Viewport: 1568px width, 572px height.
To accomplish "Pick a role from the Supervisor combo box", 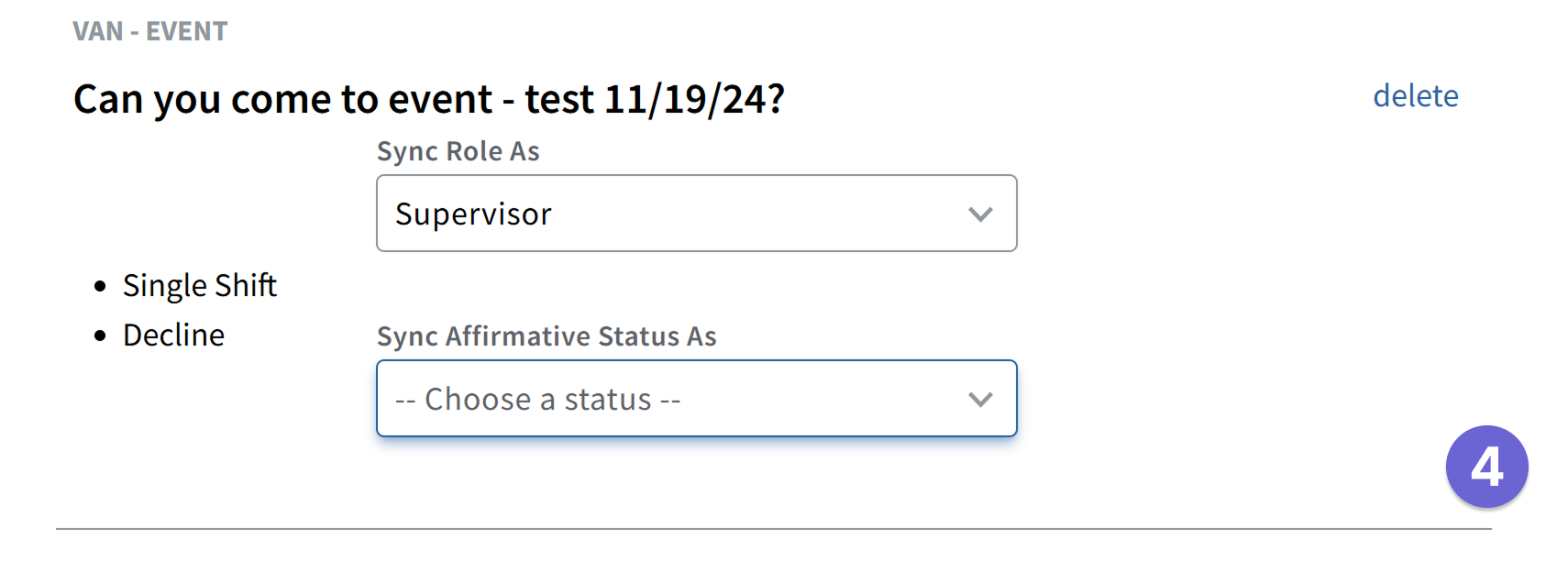I will pyautogui.click(x=697, y=214).
